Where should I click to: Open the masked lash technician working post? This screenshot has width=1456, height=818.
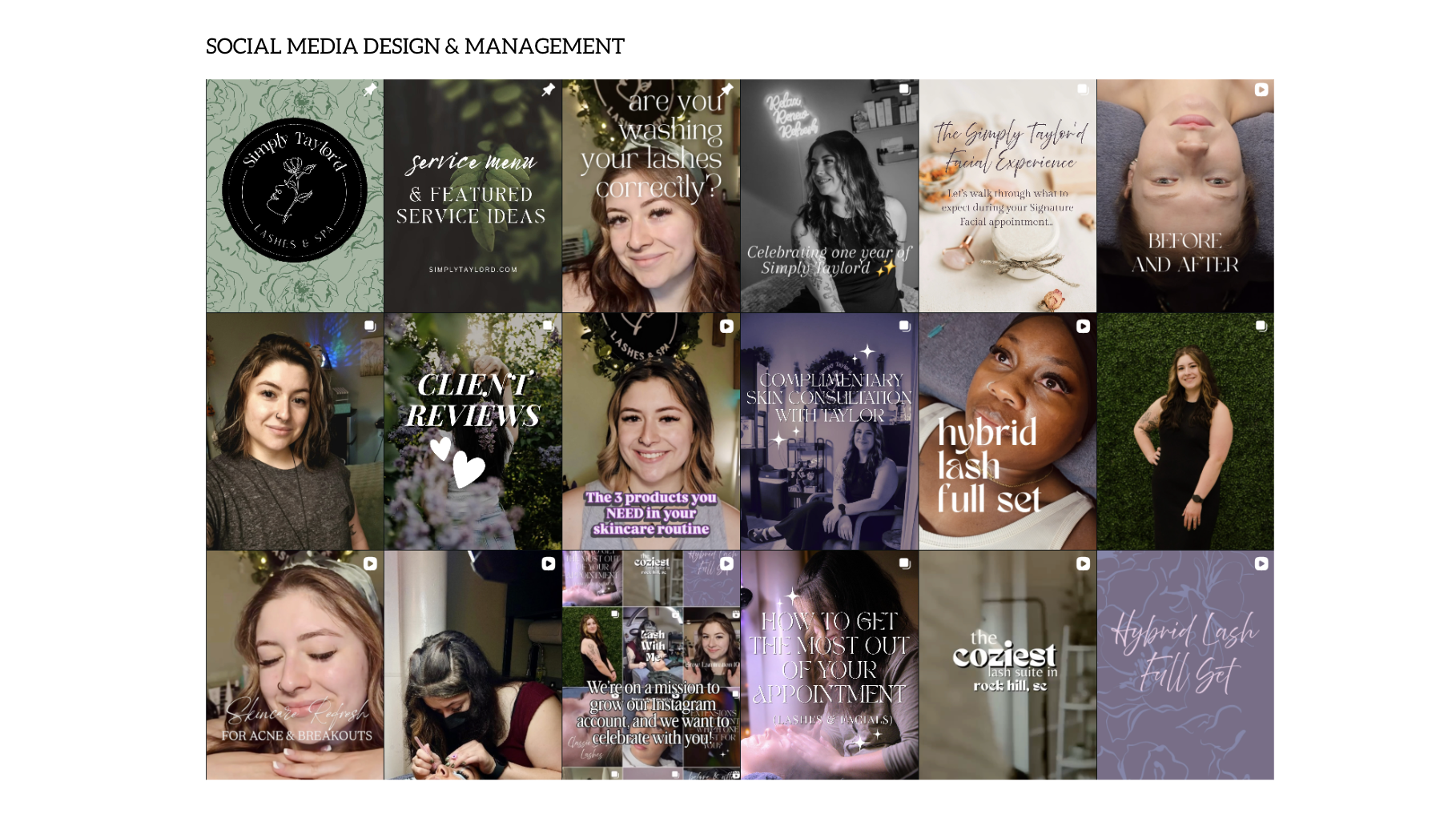click(x=473, y=665)
